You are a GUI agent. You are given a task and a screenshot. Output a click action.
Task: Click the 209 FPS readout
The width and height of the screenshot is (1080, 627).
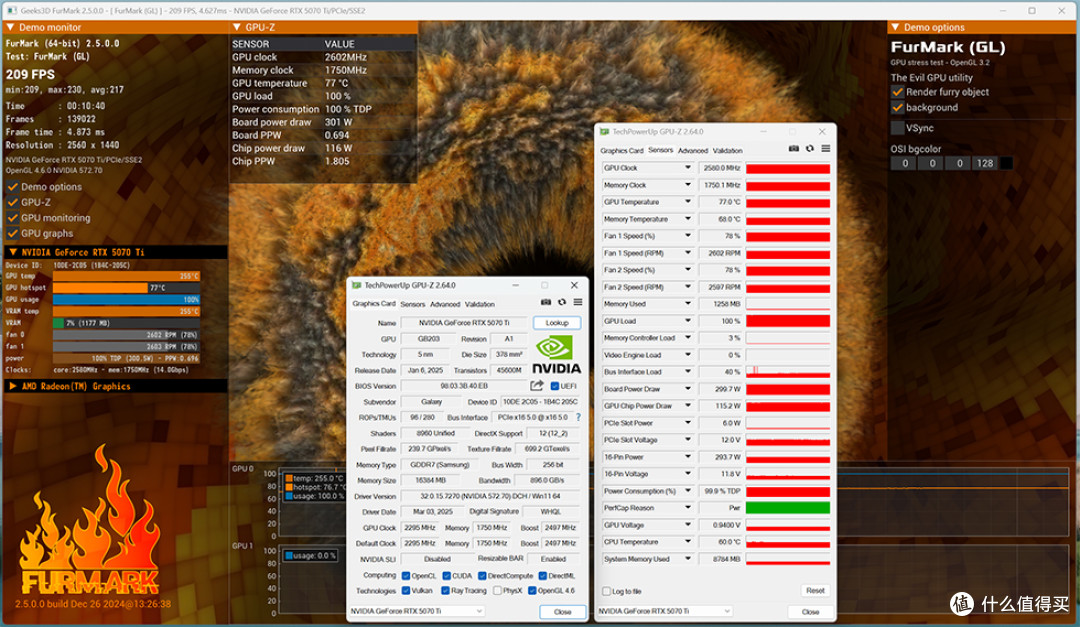point(30,74)
